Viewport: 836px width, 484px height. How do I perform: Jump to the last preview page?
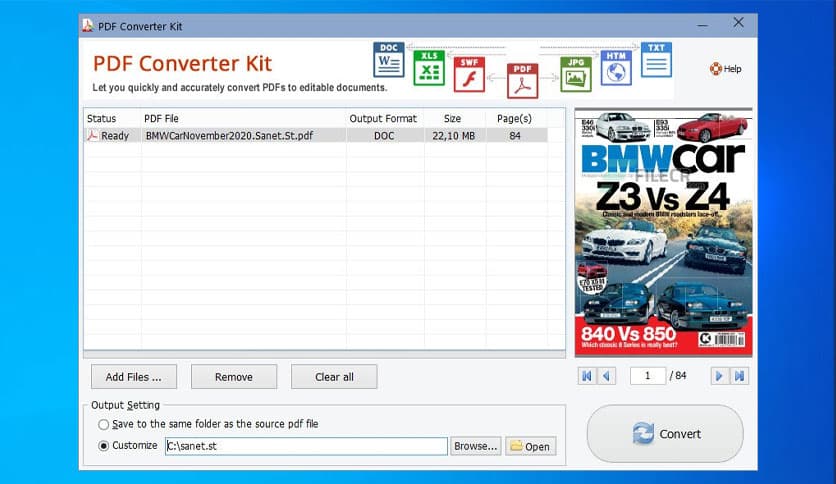739,376
